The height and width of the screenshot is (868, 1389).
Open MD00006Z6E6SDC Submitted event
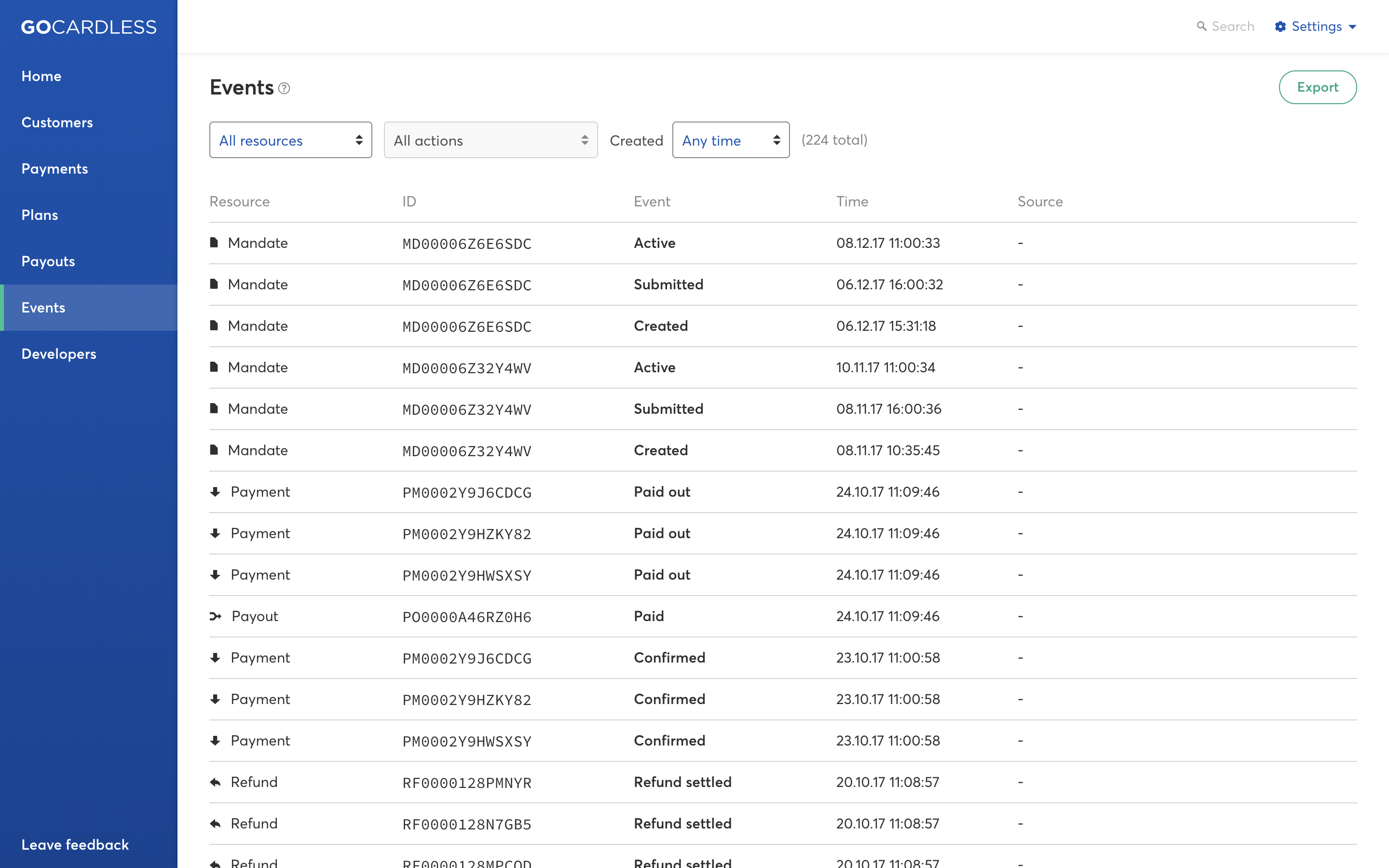467,285
